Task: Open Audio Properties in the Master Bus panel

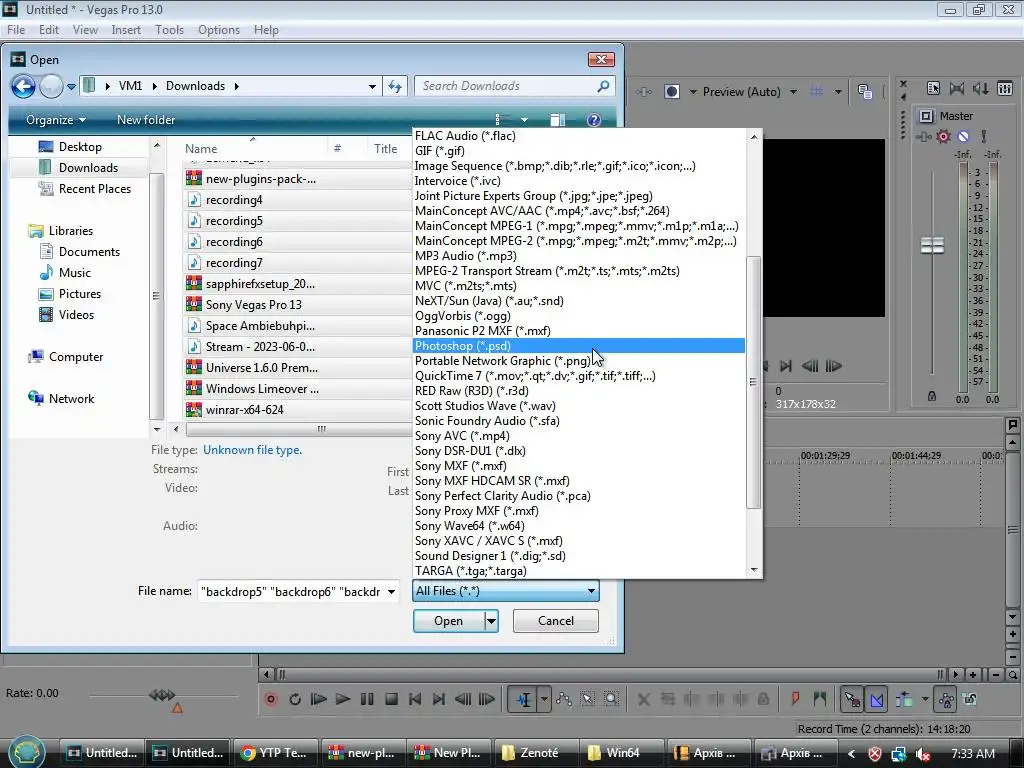Action: tap(933, 88)
